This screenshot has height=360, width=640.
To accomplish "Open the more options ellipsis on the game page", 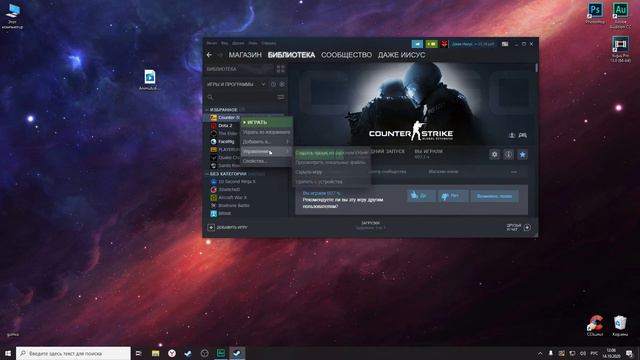I will (514, 172).
